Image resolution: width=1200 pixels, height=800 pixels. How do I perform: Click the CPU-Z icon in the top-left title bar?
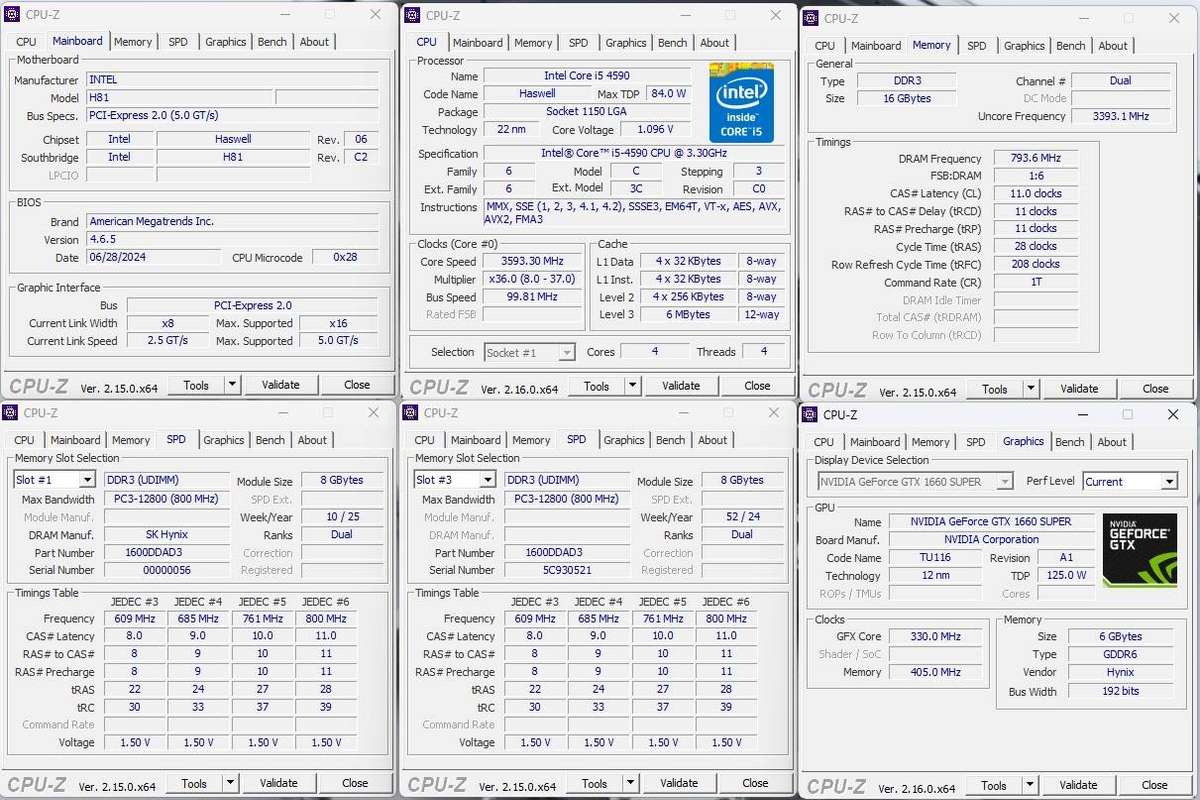(11, 14)
